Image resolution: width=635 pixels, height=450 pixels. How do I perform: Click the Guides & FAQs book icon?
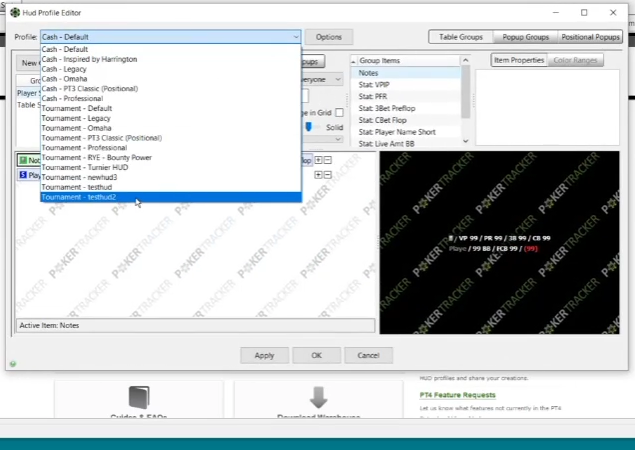139,397
